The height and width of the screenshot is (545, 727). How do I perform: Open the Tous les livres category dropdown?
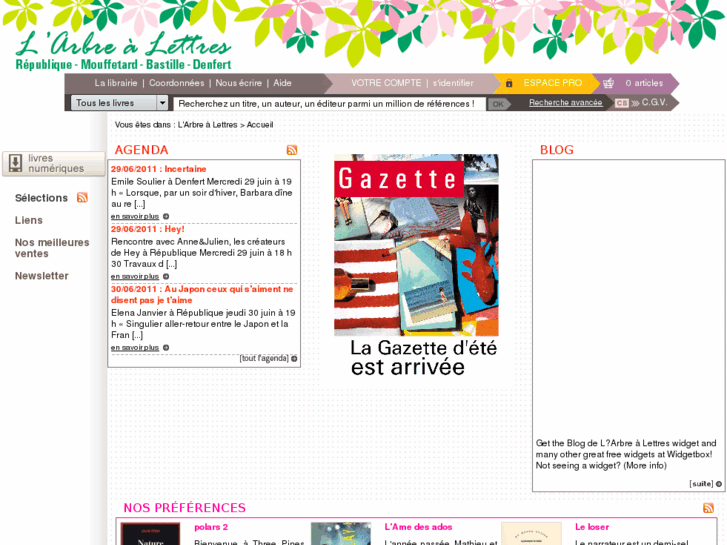click(x=119, y=103)
